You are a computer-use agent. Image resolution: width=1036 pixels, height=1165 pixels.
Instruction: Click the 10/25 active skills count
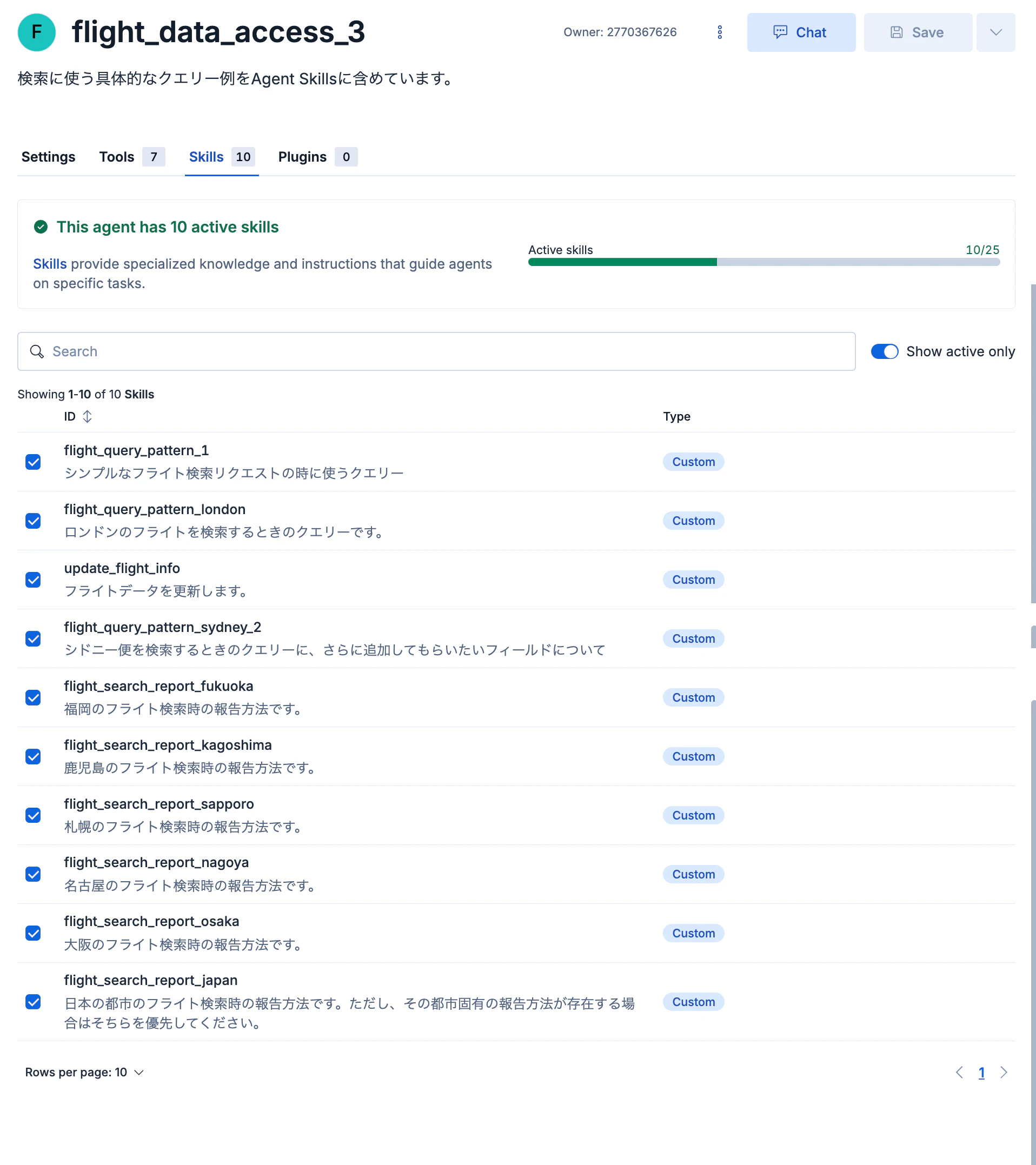tap(982, 250)
